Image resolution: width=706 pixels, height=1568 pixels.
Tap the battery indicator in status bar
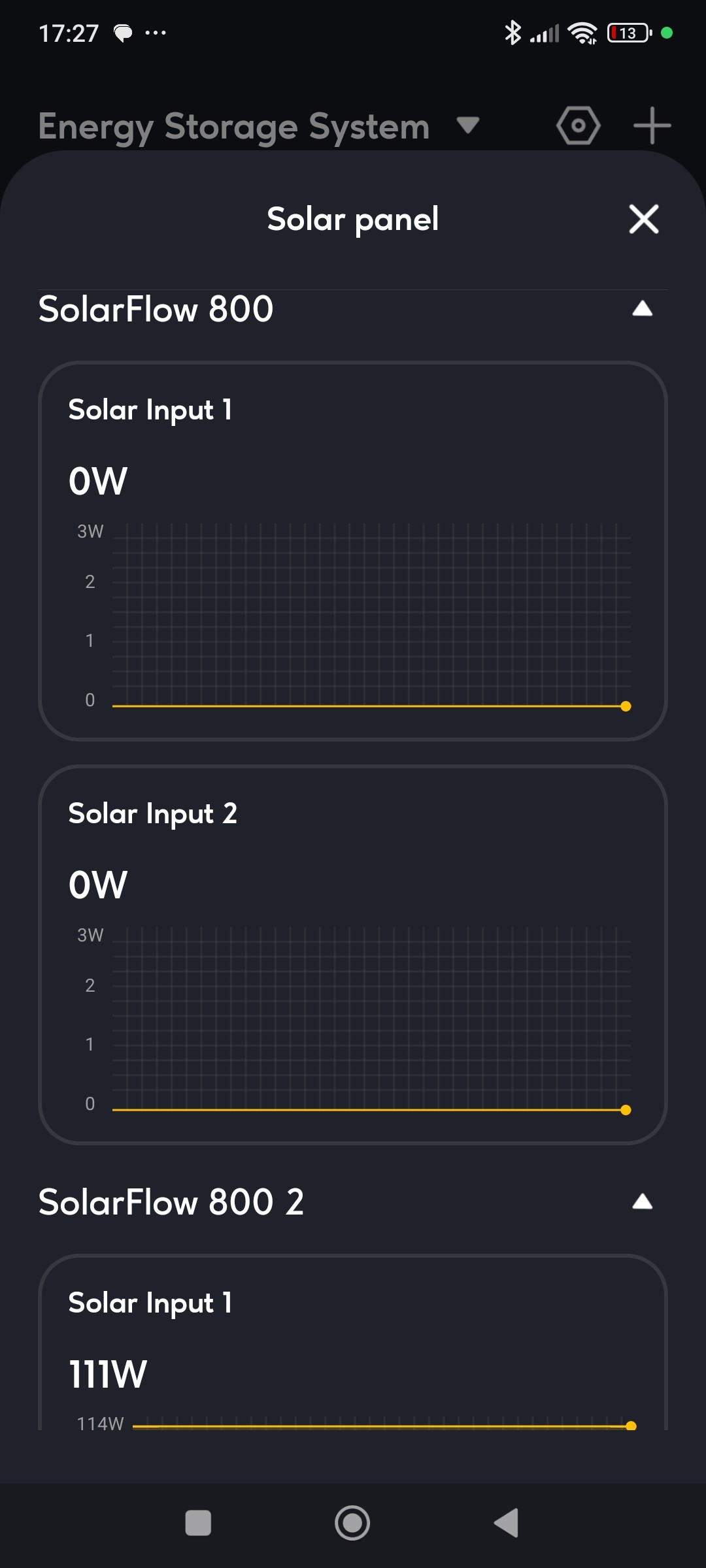[x=630, y=33]
